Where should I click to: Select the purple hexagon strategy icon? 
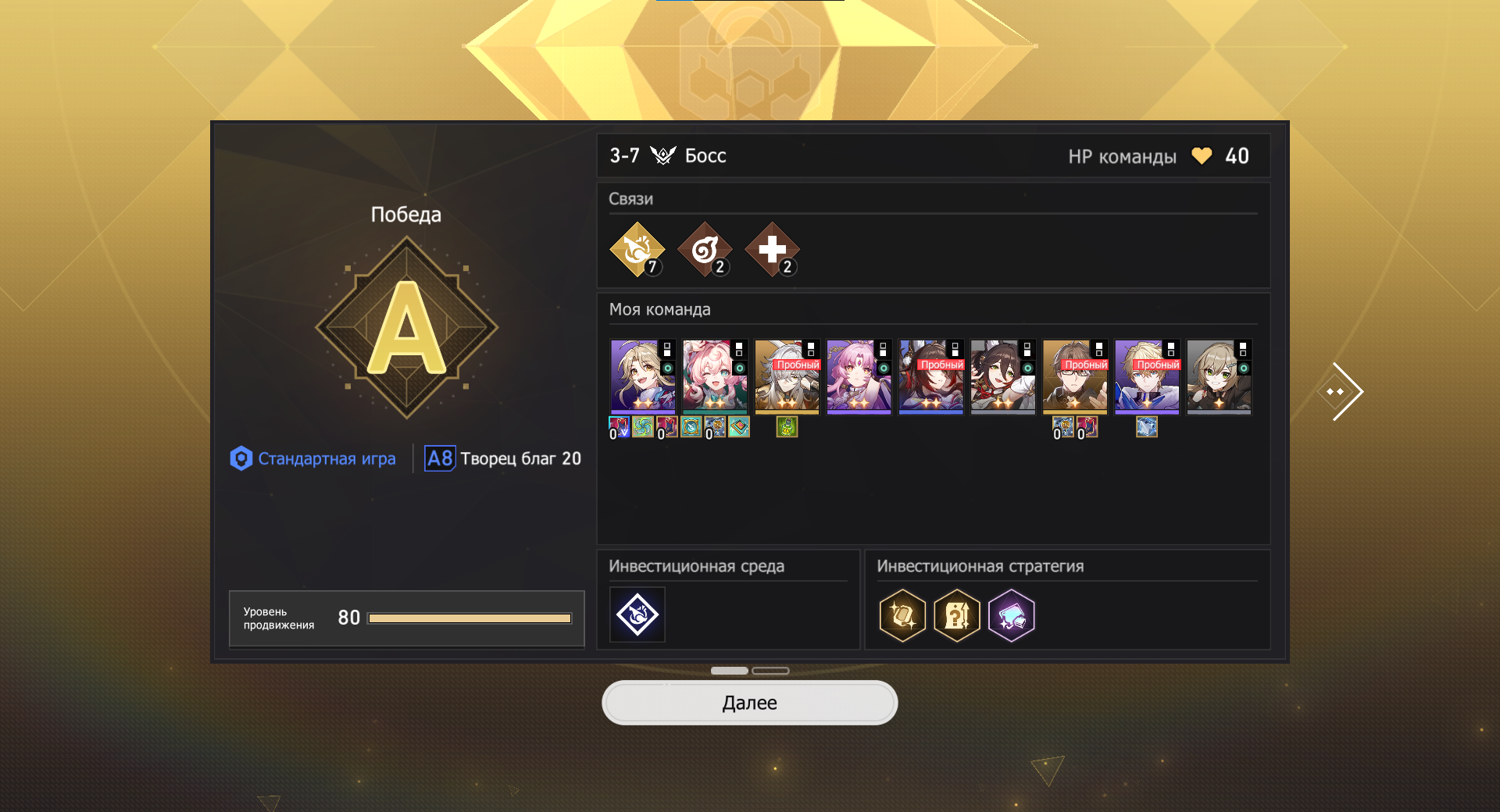click(x=1012, y=615)
